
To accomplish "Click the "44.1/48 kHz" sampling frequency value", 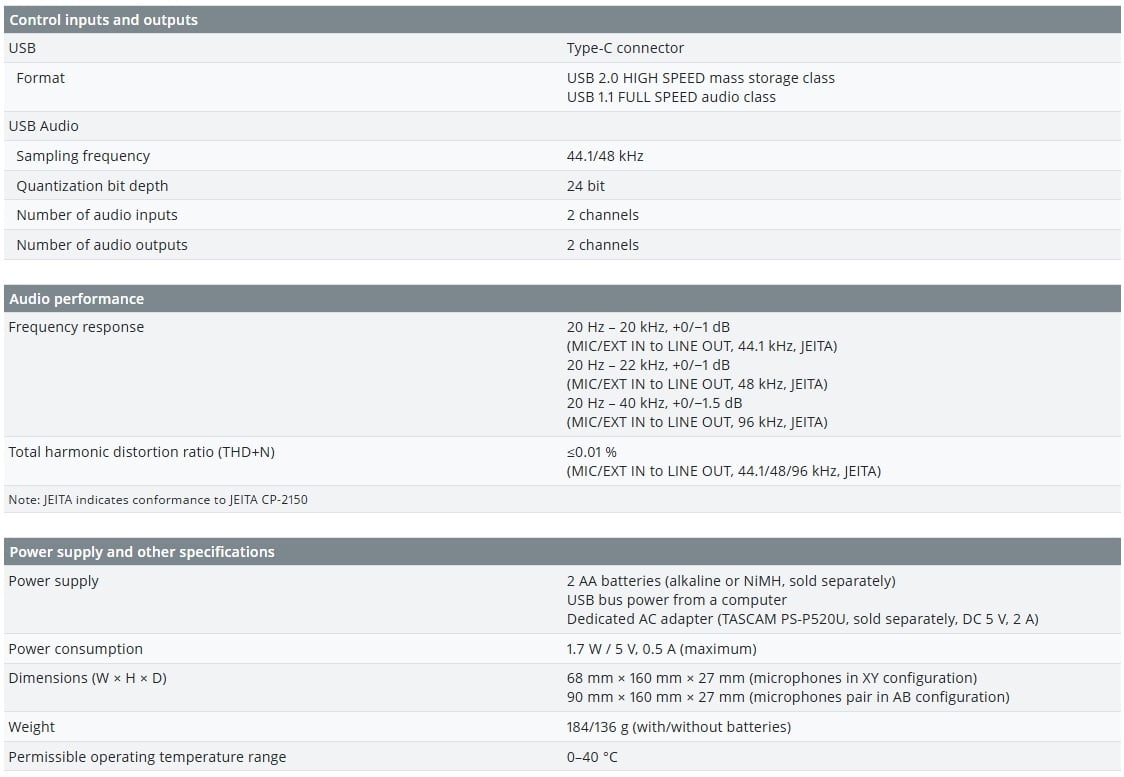I will (605, 156).
